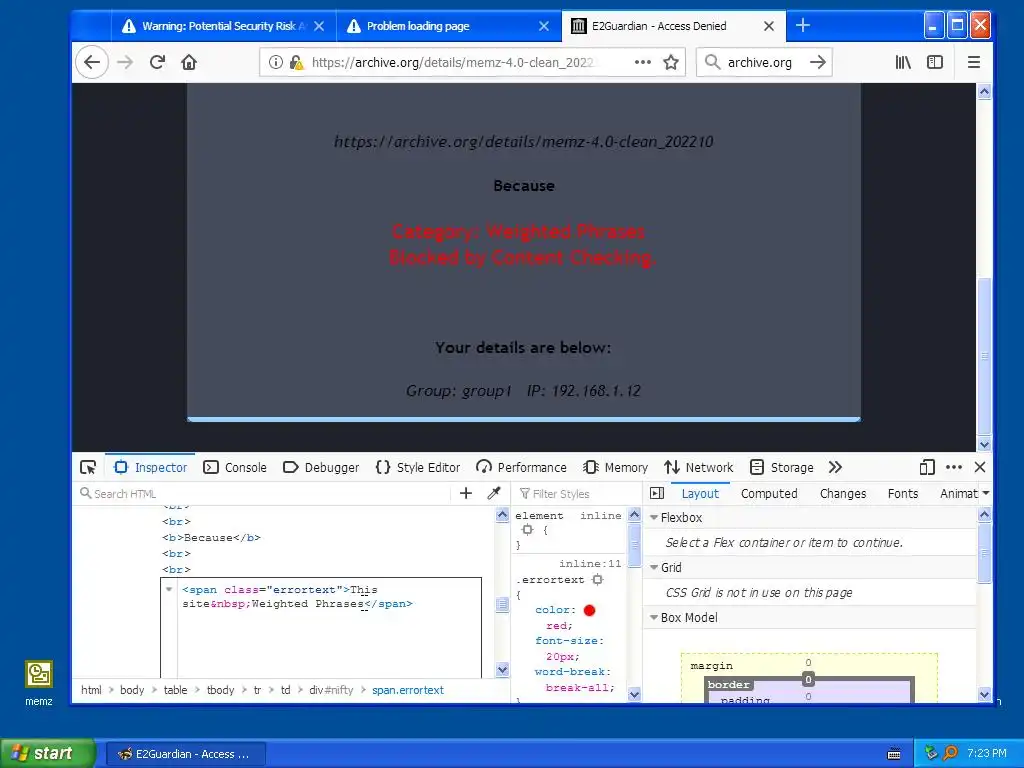Close the E2Guardian - Access Denied tab
The height and width of the screenshot is (768, 1024).
(x=769, y=26)
